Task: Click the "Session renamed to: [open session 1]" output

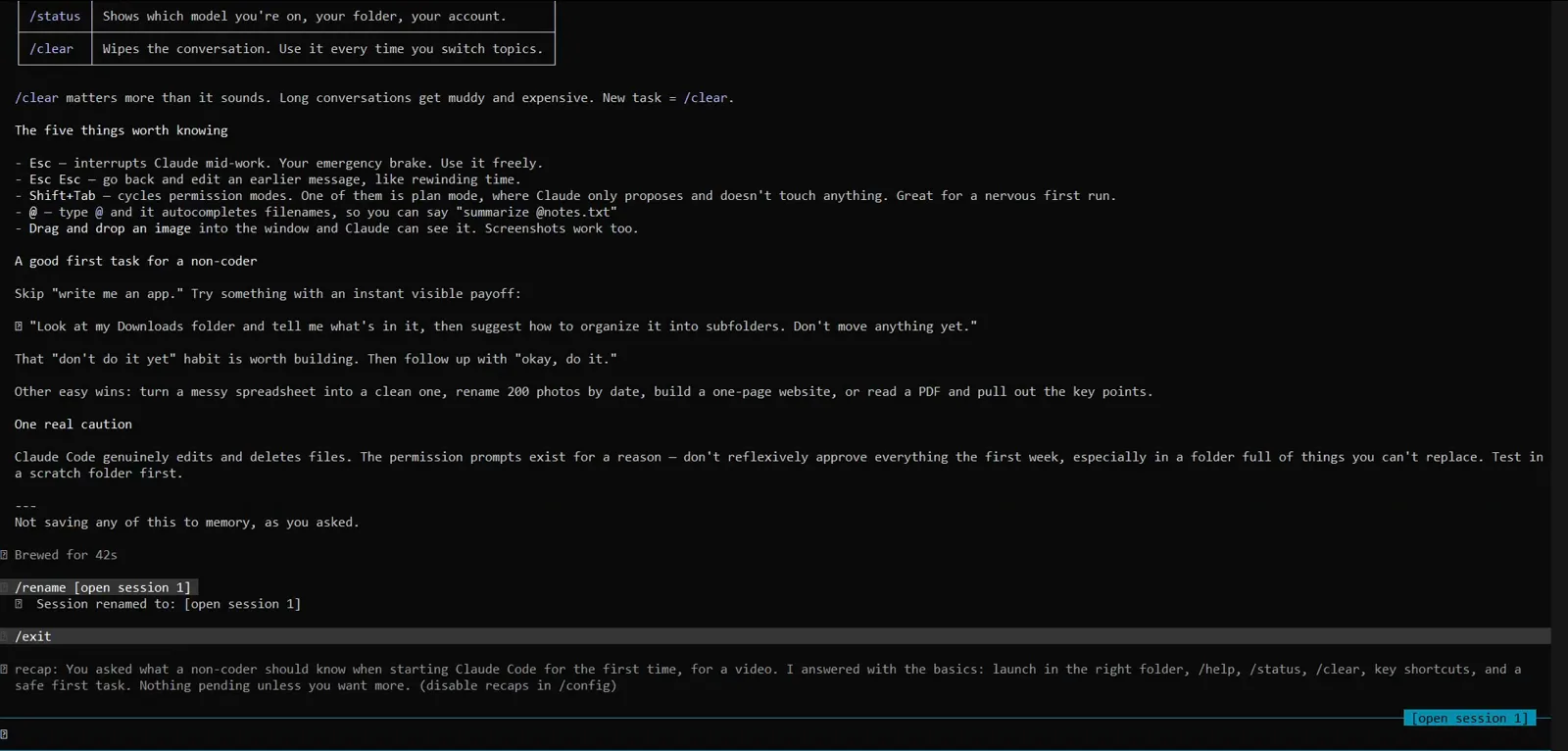Action: 169,604
